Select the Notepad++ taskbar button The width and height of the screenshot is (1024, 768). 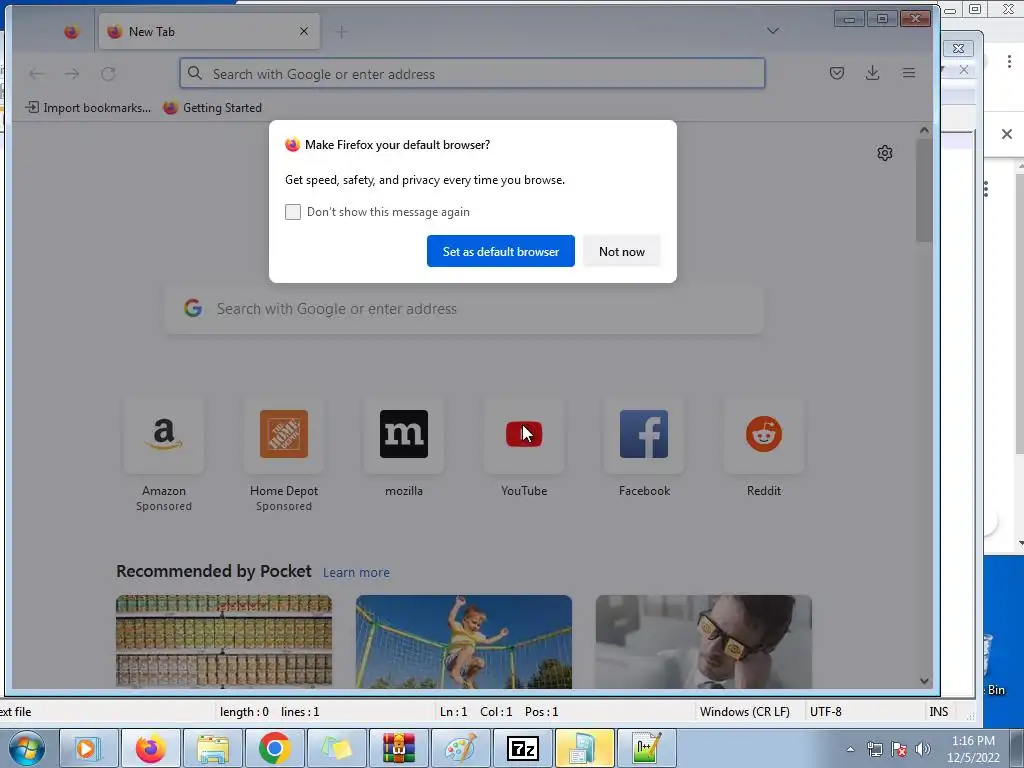point(647,748)
